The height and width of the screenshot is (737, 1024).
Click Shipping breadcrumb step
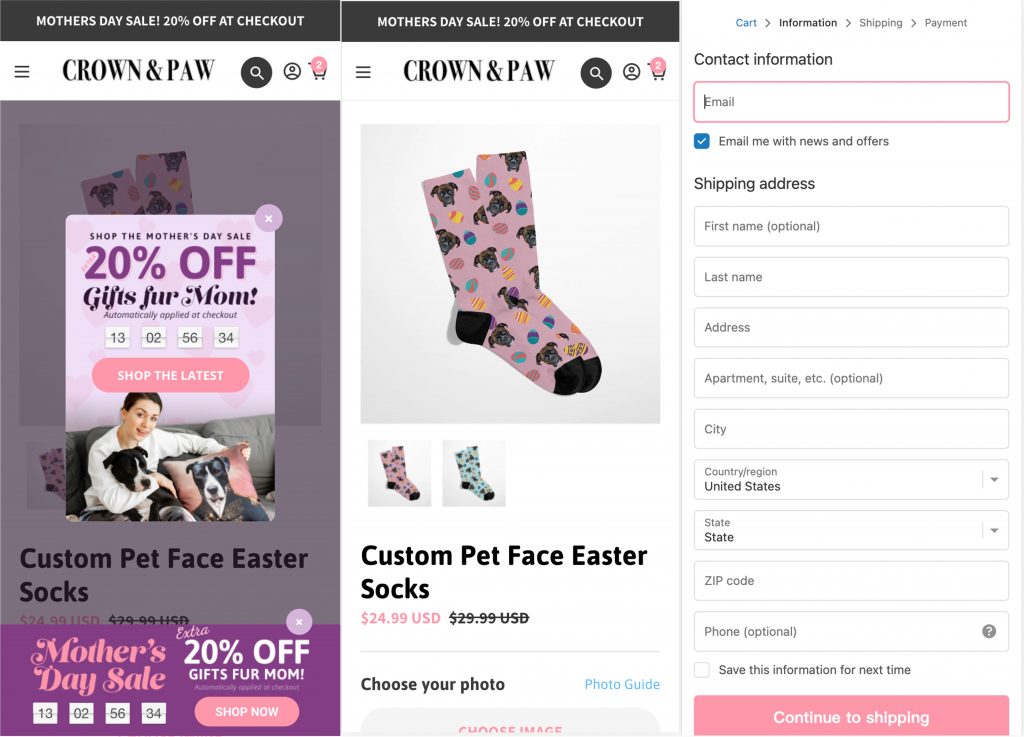(880, 23)
